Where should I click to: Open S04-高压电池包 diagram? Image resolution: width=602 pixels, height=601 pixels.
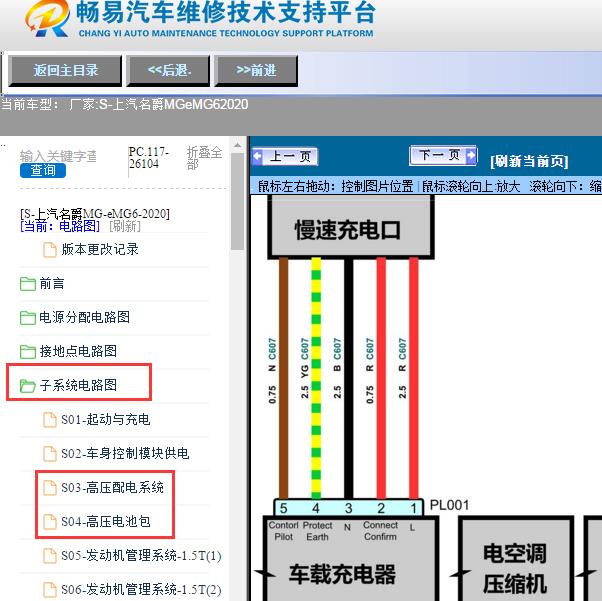coord(106,522)
